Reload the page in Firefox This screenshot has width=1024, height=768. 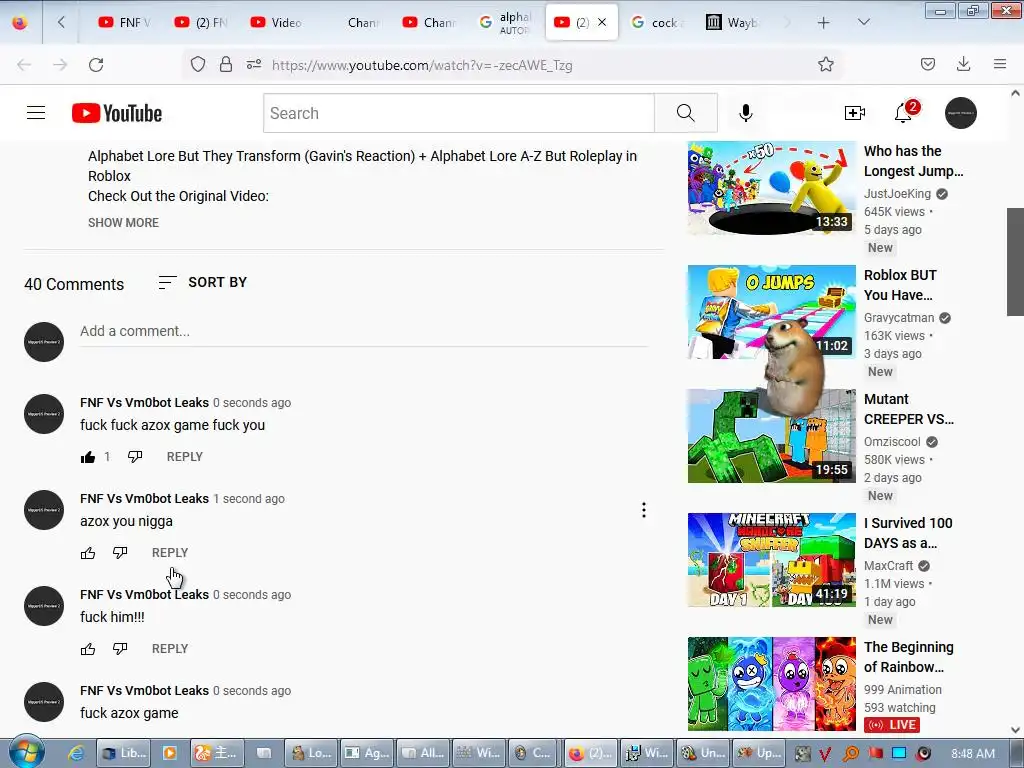[x=96, y=65]
